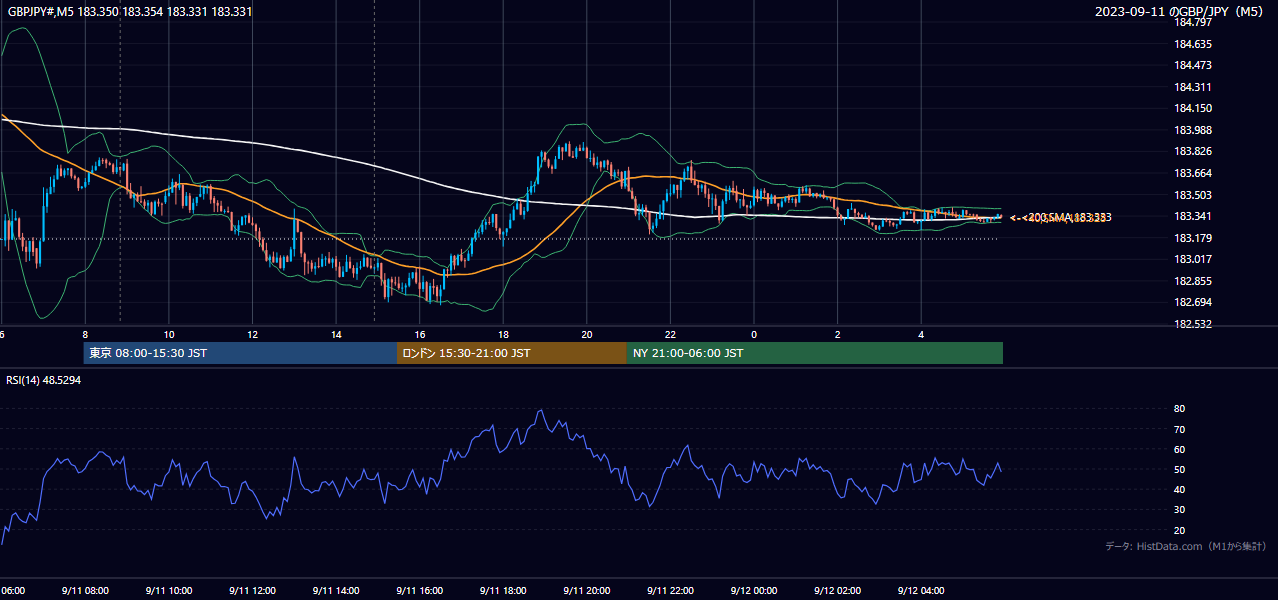The width and height of the screenshot is (1278, 600).
Task: Click the bottom time label 9/11 10:00
Action: coord(169,591)
